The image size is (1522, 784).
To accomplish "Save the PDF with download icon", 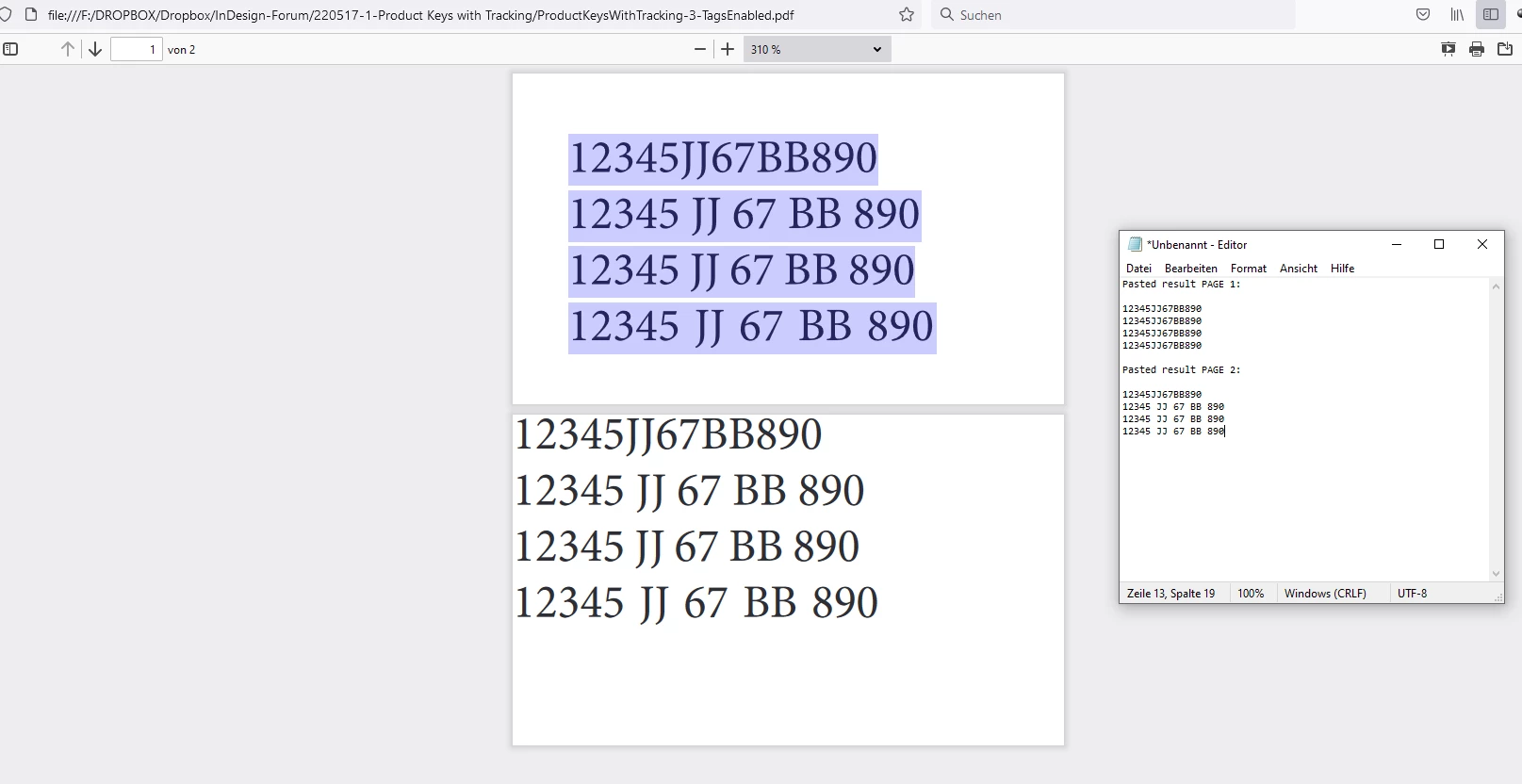I will coord(1505,49).
